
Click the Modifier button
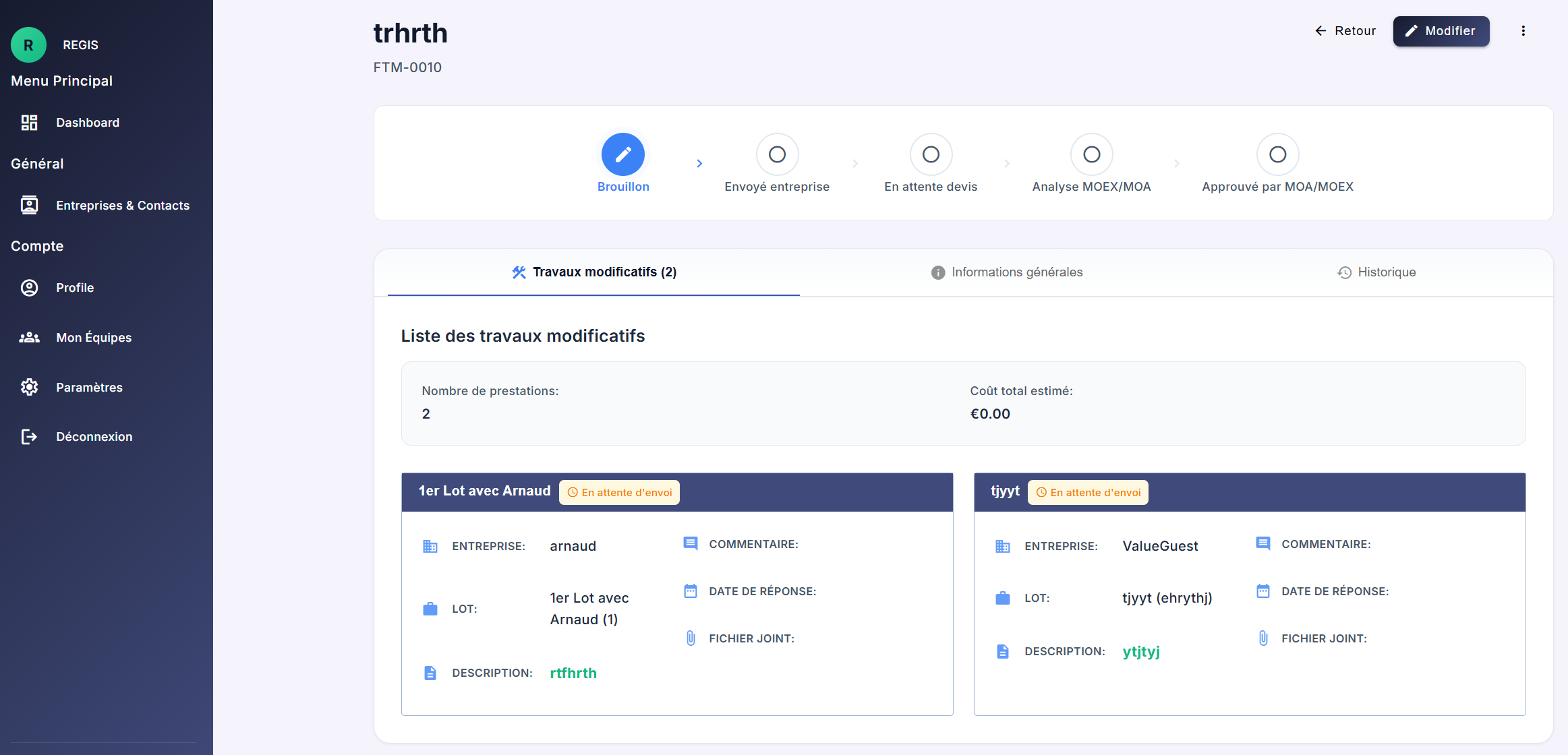point(1441,31)
